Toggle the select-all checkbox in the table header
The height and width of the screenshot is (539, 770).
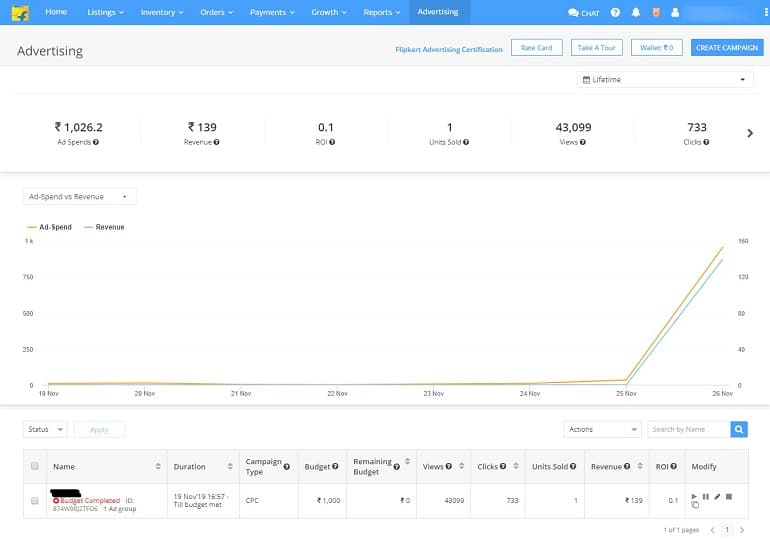point(34,466)
